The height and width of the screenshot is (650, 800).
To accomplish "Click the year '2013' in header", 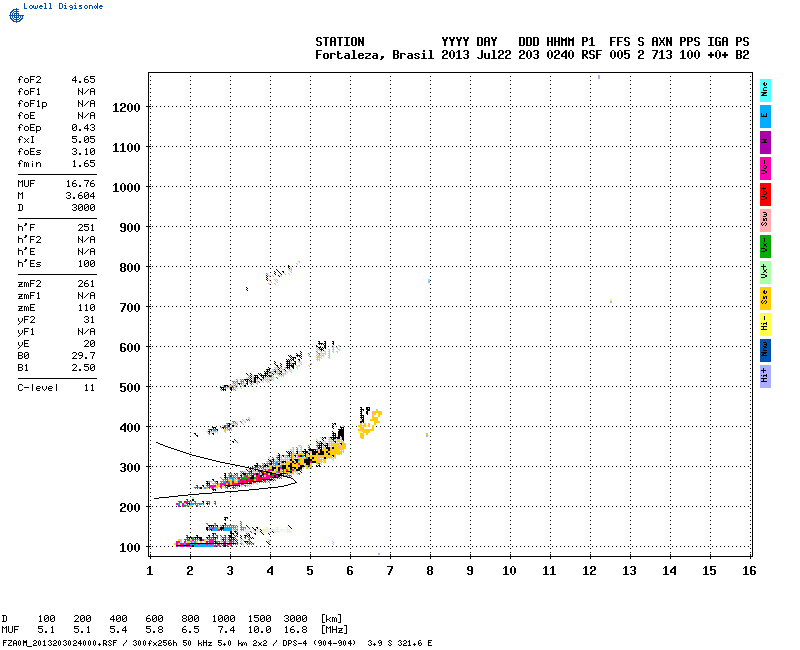I will click(x=455, y=55).
